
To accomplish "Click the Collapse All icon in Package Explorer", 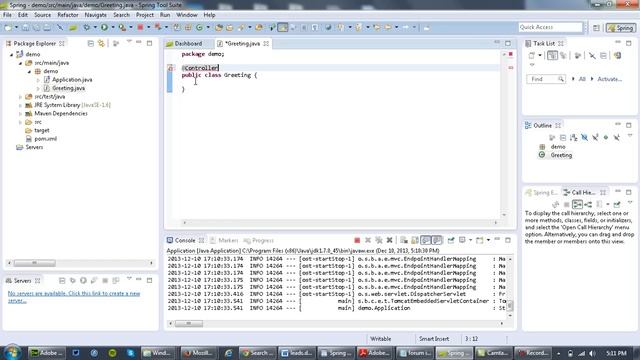I will pyautogui.click(x=91, y=43).
